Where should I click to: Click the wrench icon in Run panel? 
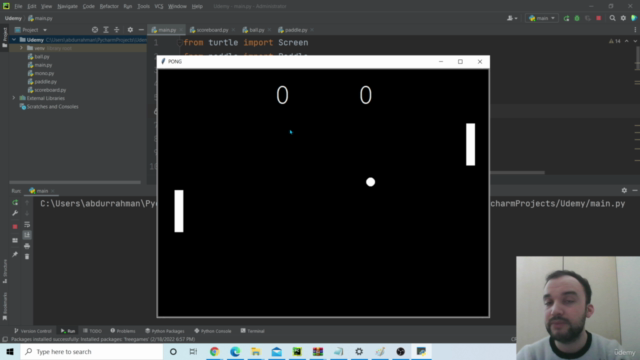coord(15,213)
